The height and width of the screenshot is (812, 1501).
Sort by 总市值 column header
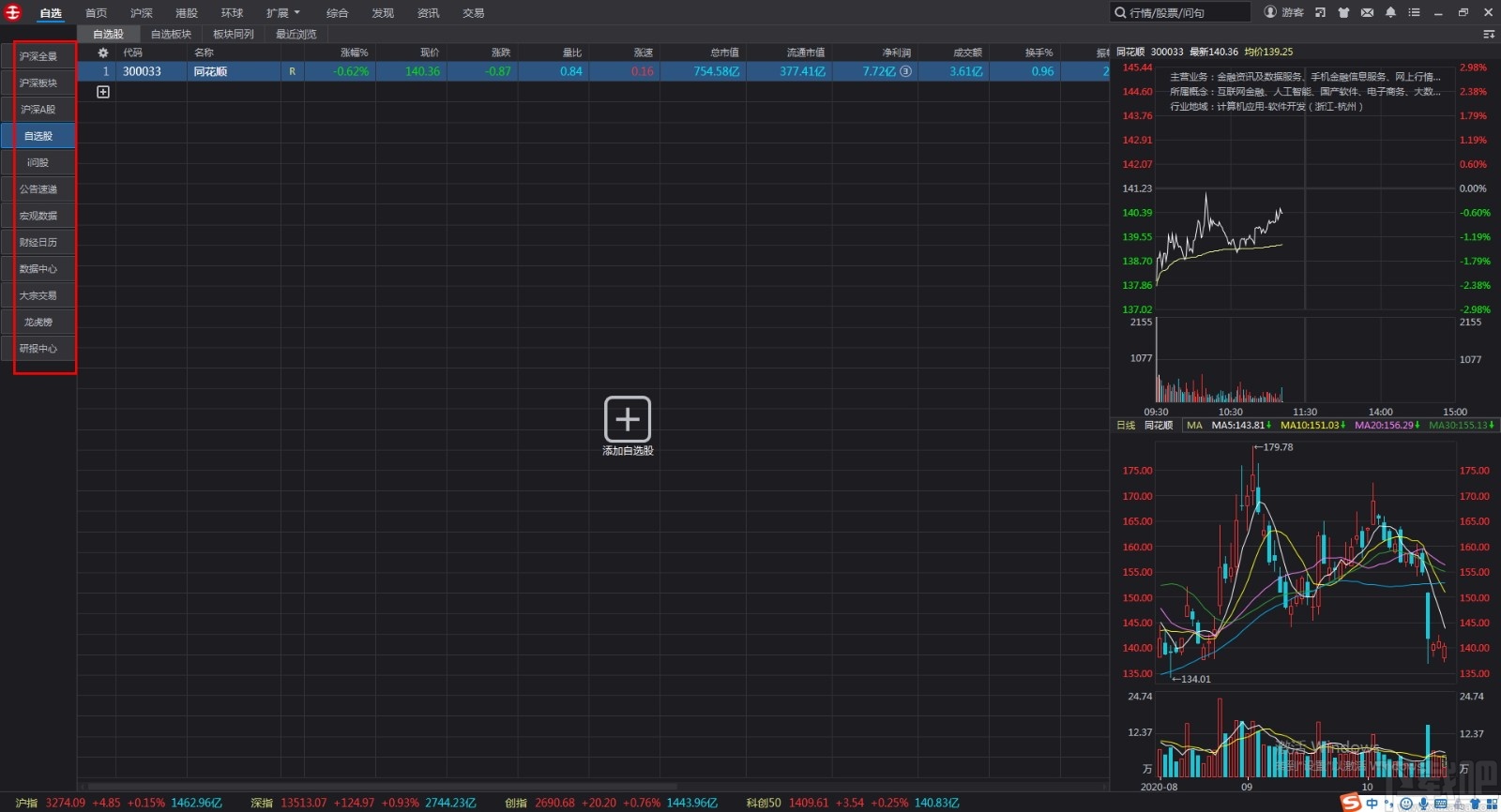pyautogui.click(x=724, y=53)
